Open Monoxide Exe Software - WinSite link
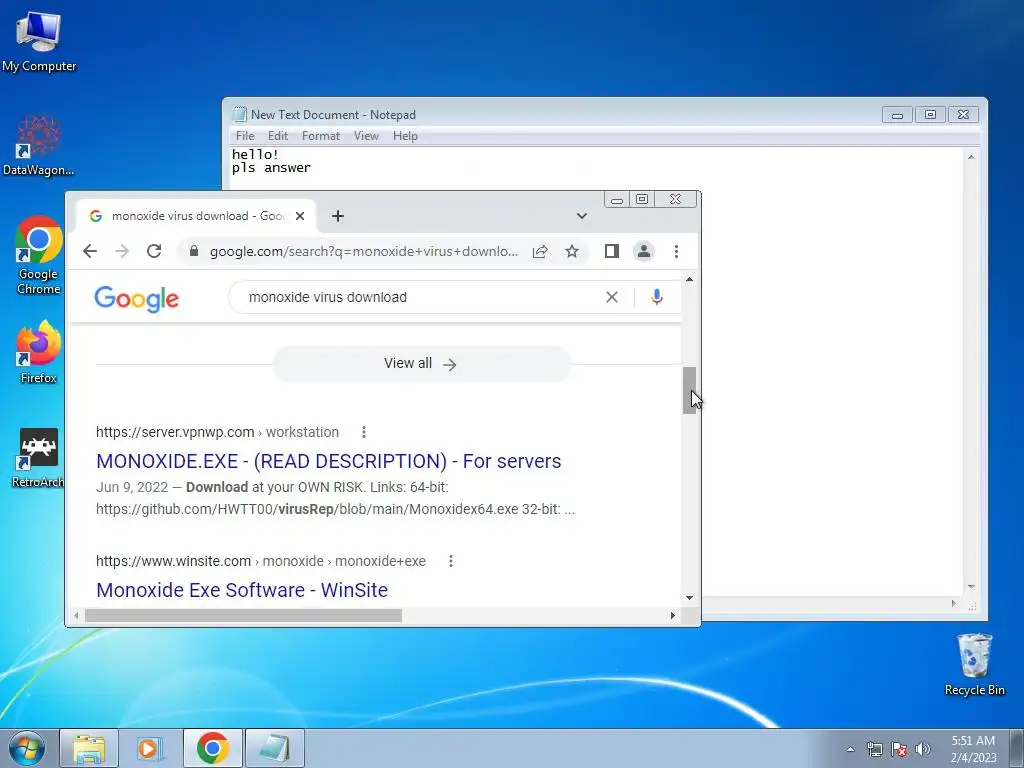The width and height of the screenshot is (1024, 768). click(x=242, y=590)
